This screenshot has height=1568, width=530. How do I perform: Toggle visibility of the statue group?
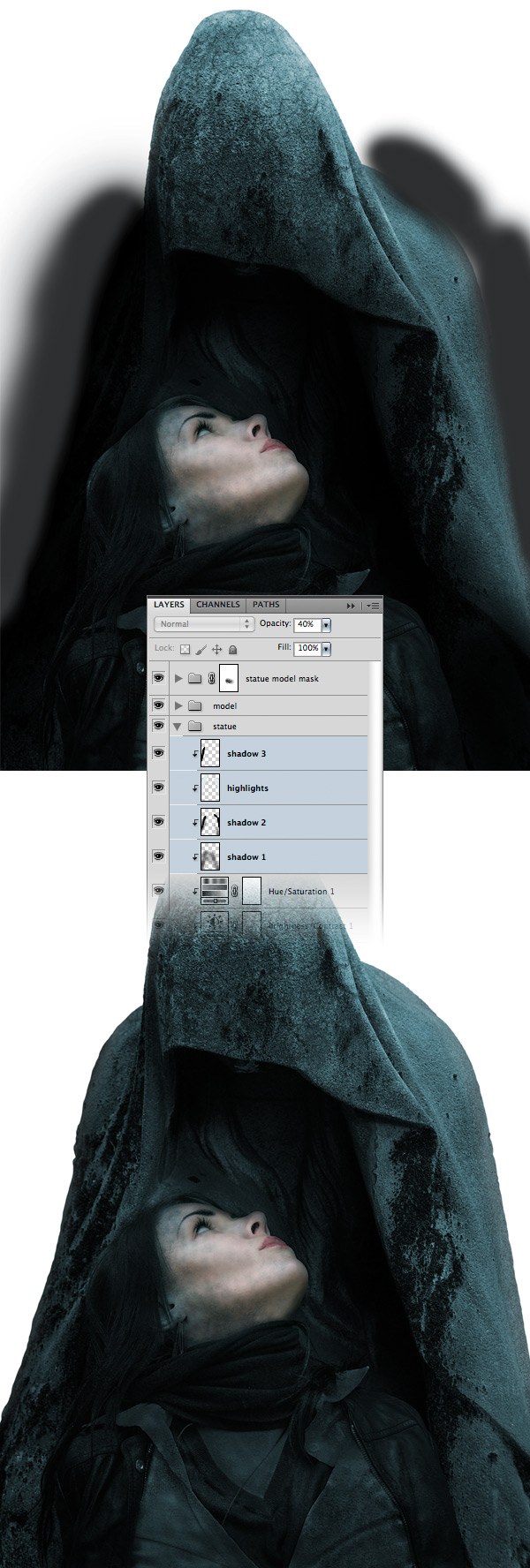pos(160,726)
